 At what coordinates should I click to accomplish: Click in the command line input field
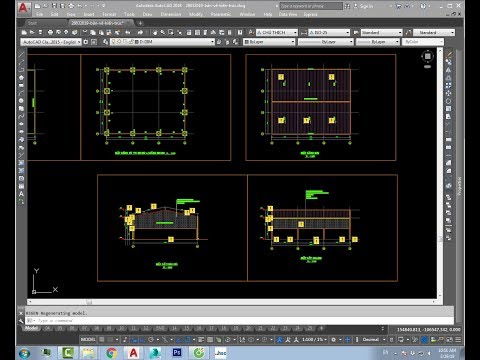(x=239, y=321)
